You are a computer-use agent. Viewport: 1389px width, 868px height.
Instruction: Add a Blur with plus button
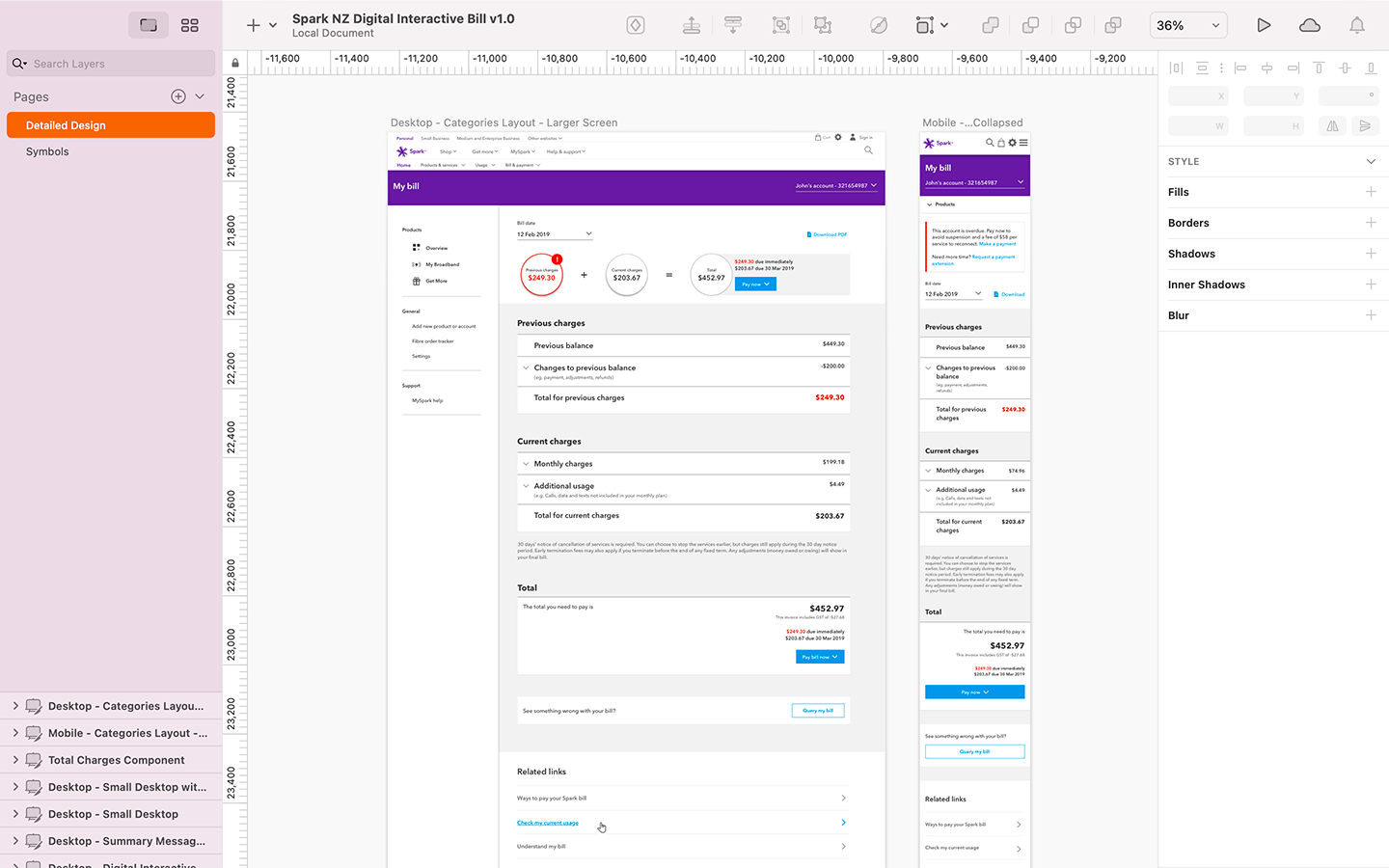pos(1371,315)
